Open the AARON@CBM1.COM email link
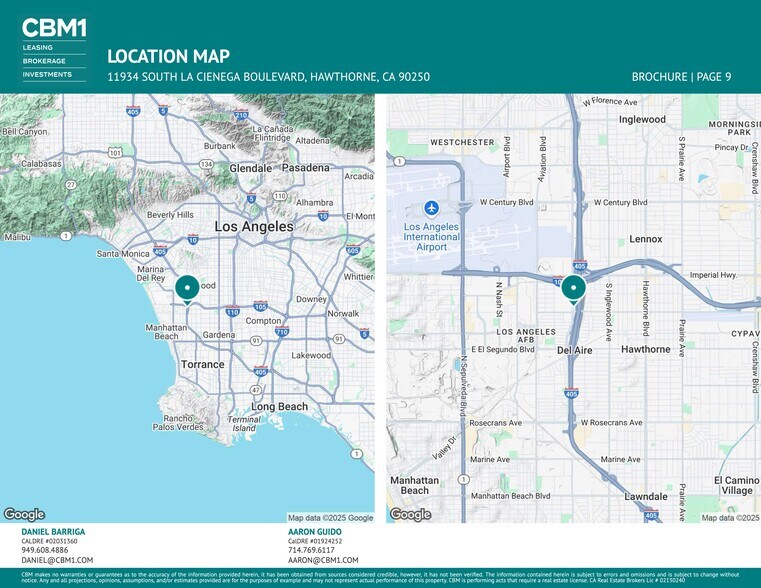The image size is (761, 588). click(317, 561)
